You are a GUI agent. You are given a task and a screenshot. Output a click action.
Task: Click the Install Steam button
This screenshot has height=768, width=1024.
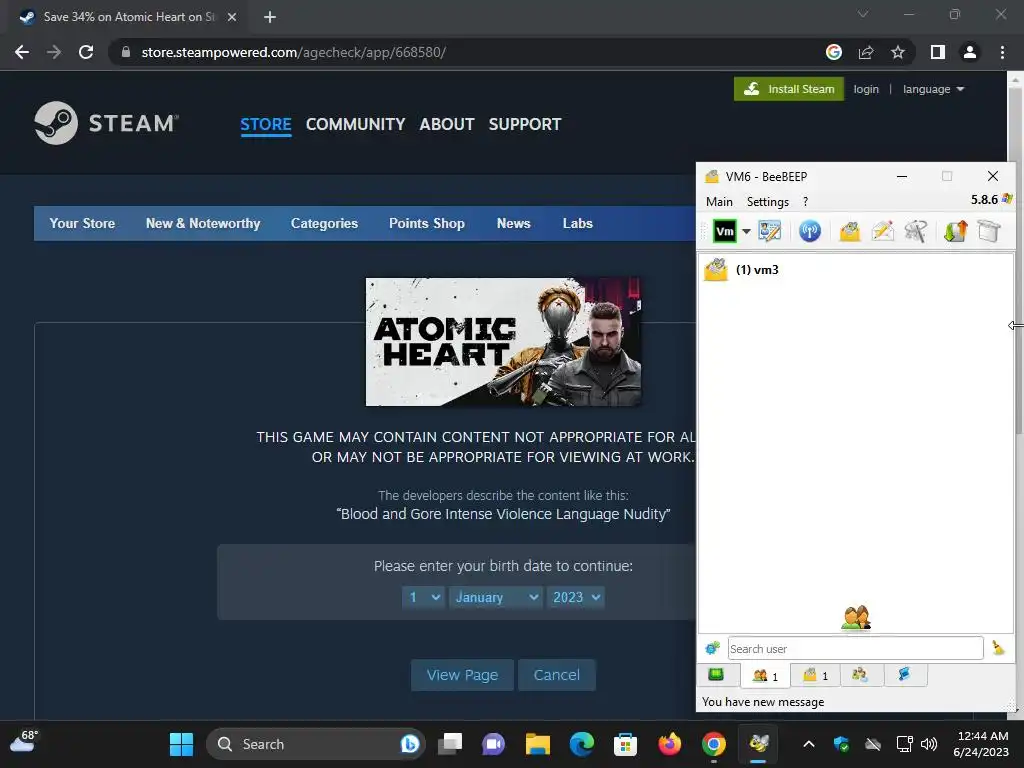(x=789, y=89)
